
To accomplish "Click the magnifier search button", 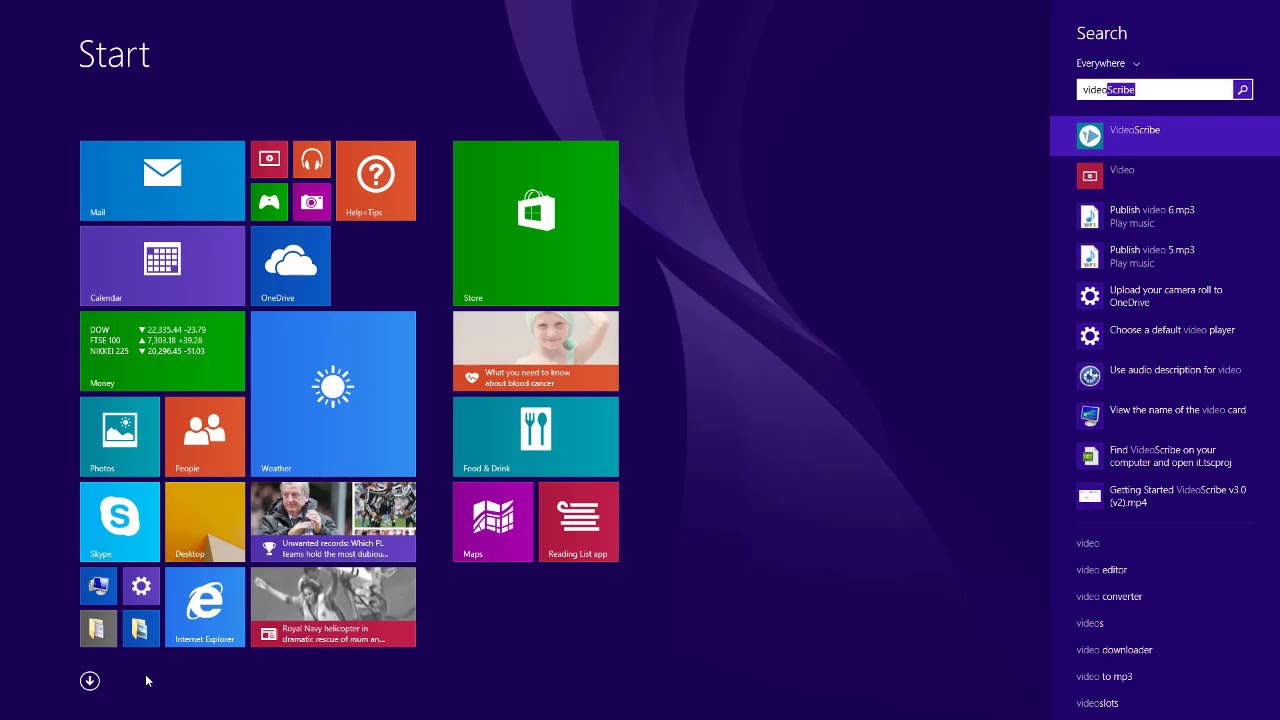I will tap(1243, 90).
